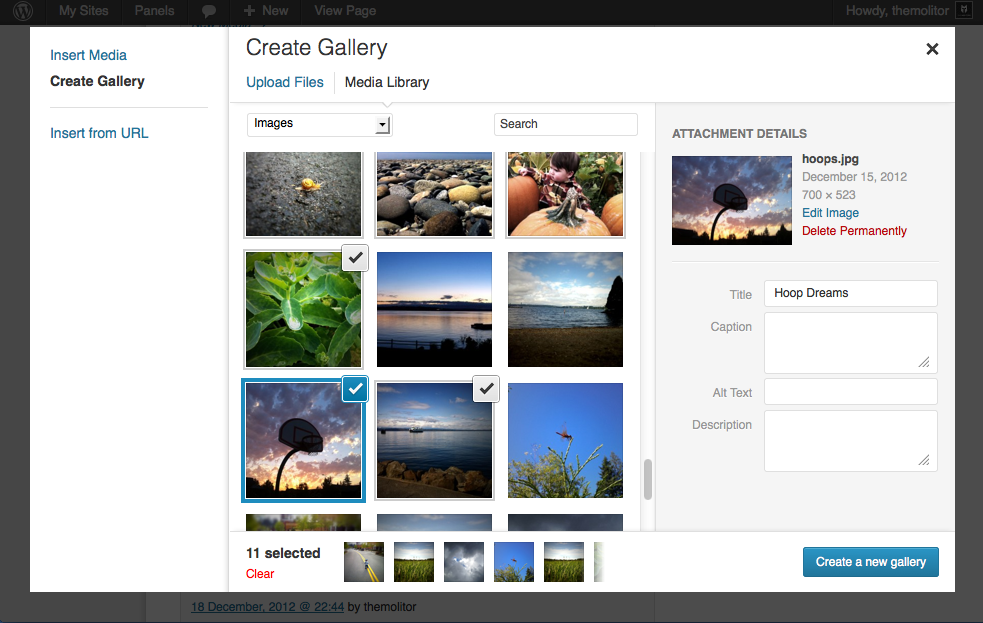Select the red dragonfly photo thumbnail

(x=565, y=441)
